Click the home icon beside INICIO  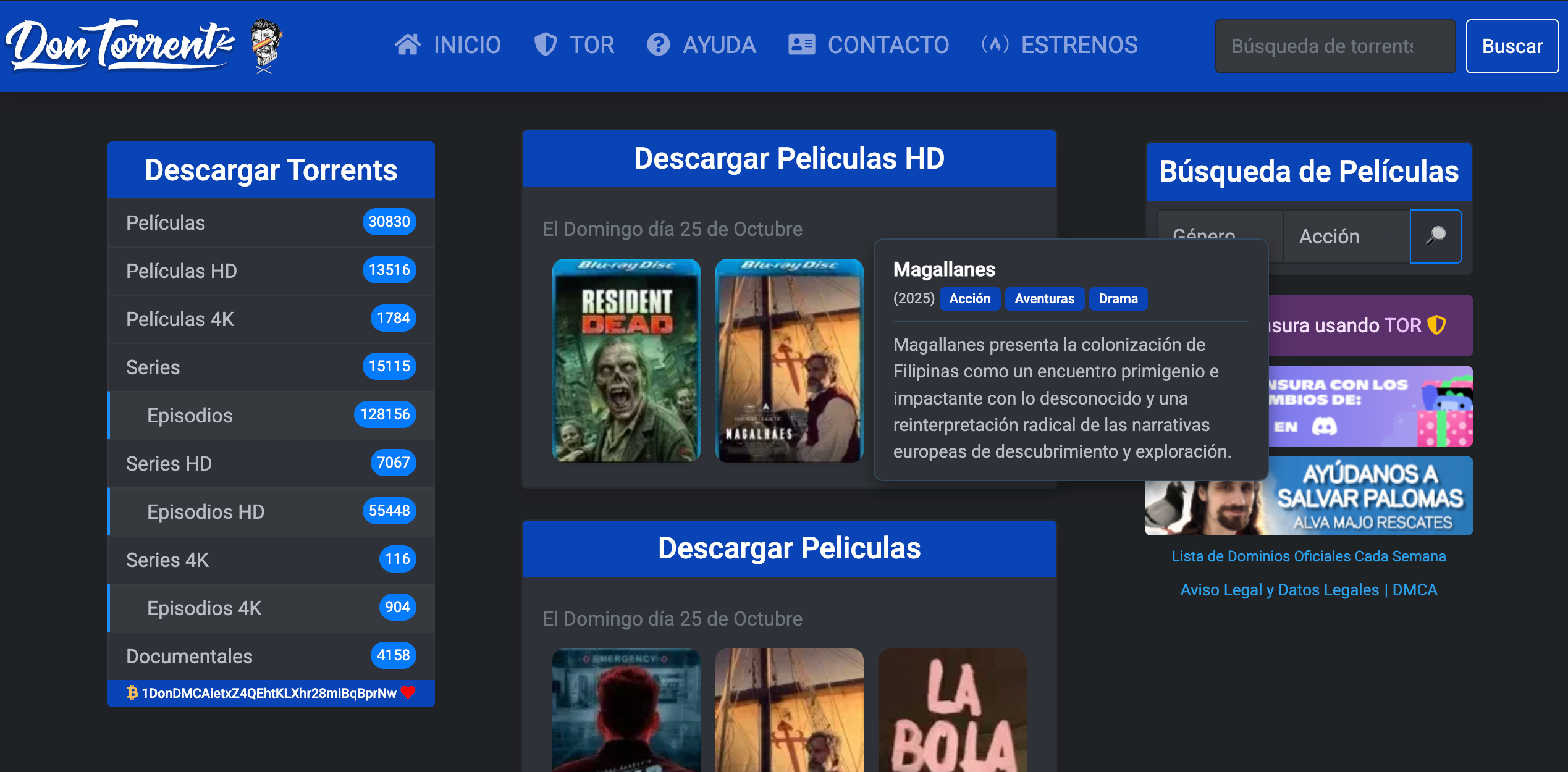408,45
